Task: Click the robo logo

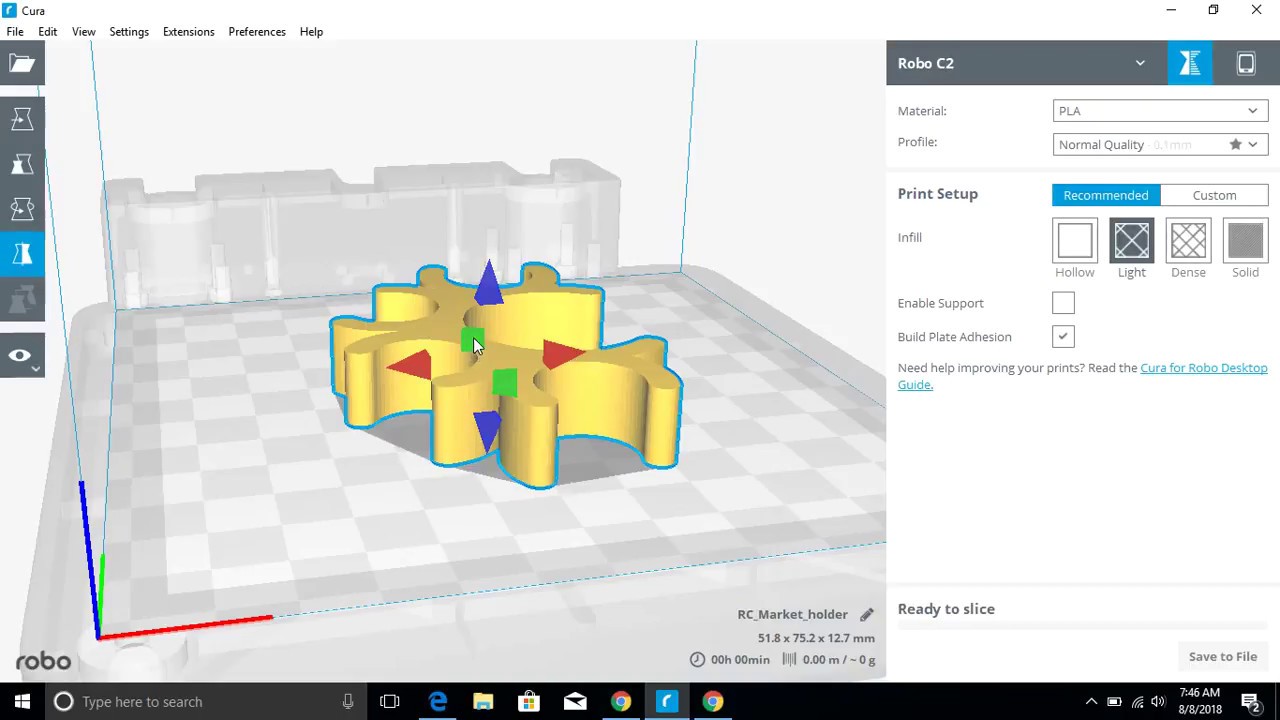Action: (x=43, y=661)
